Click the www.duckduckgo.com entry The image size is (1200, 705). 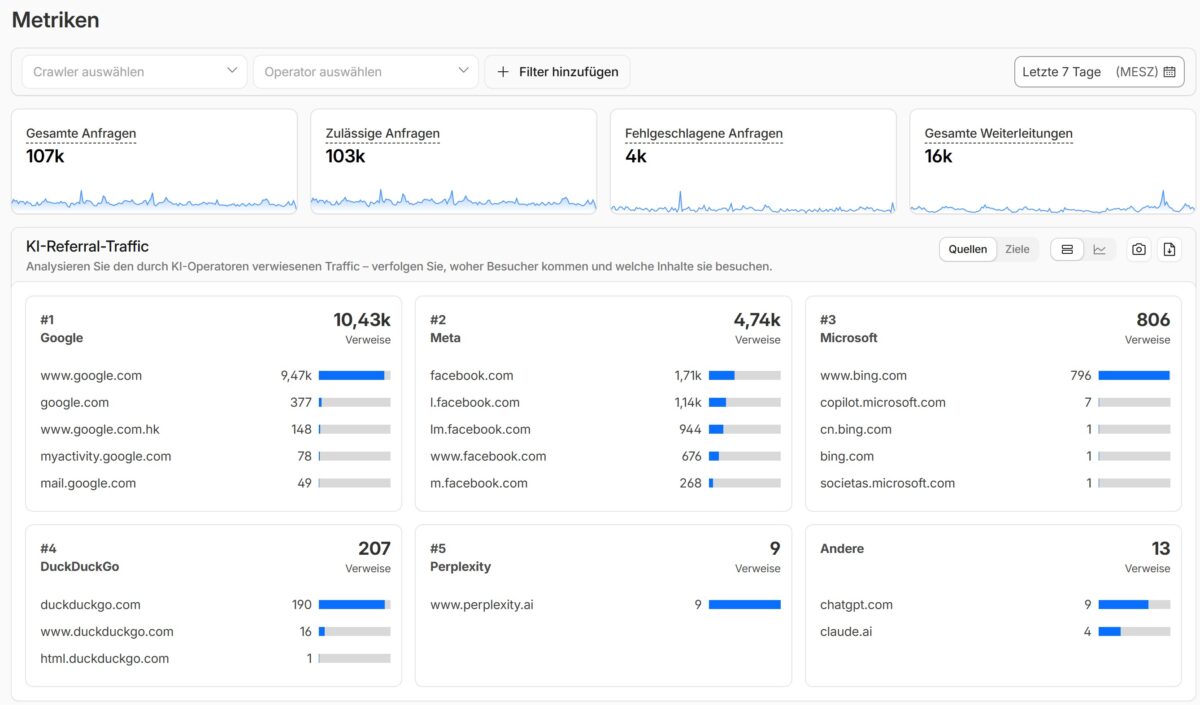[x=107, y=632]
